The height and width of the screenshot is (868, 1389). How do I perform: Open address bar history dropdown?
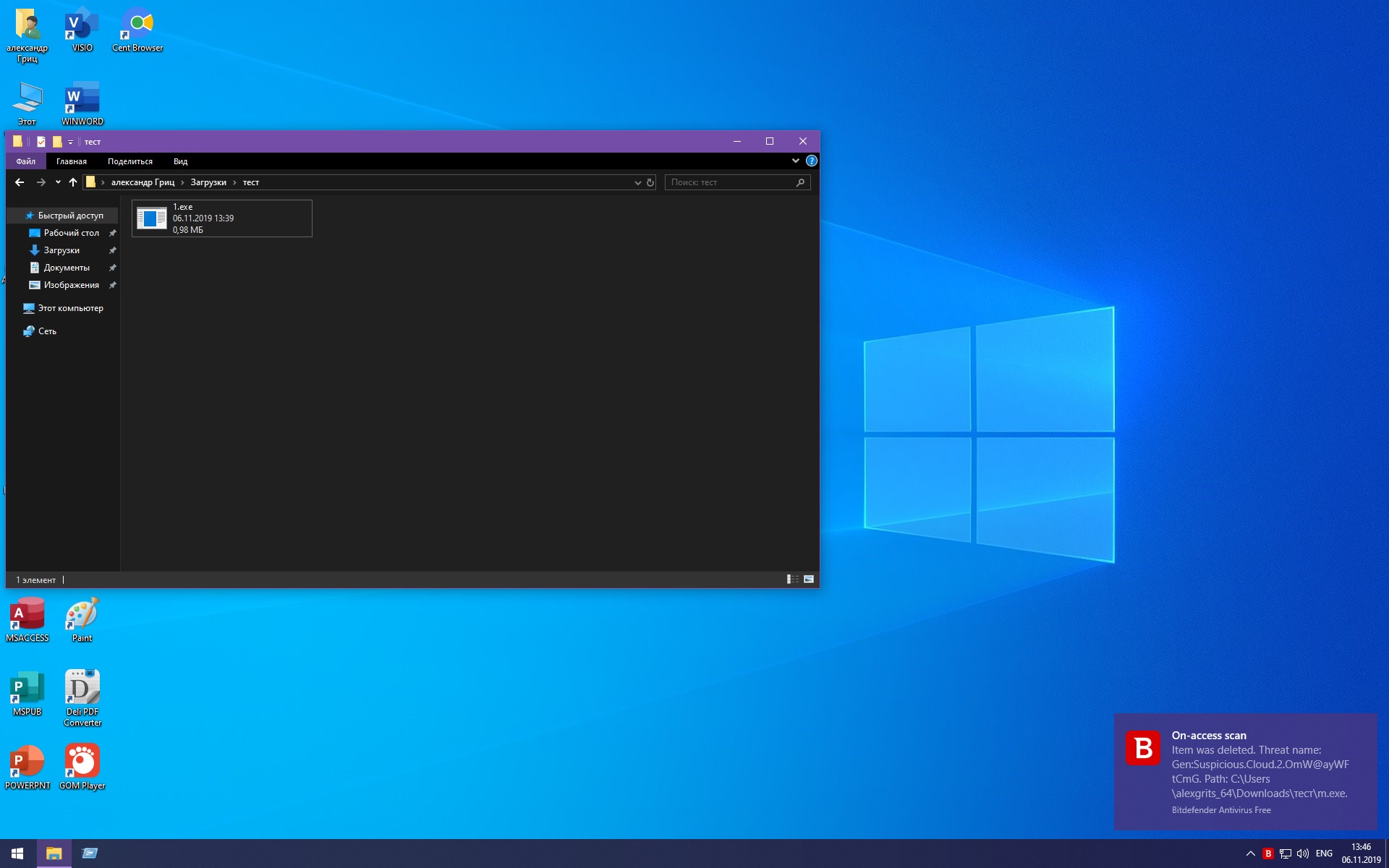click(637, 182)
